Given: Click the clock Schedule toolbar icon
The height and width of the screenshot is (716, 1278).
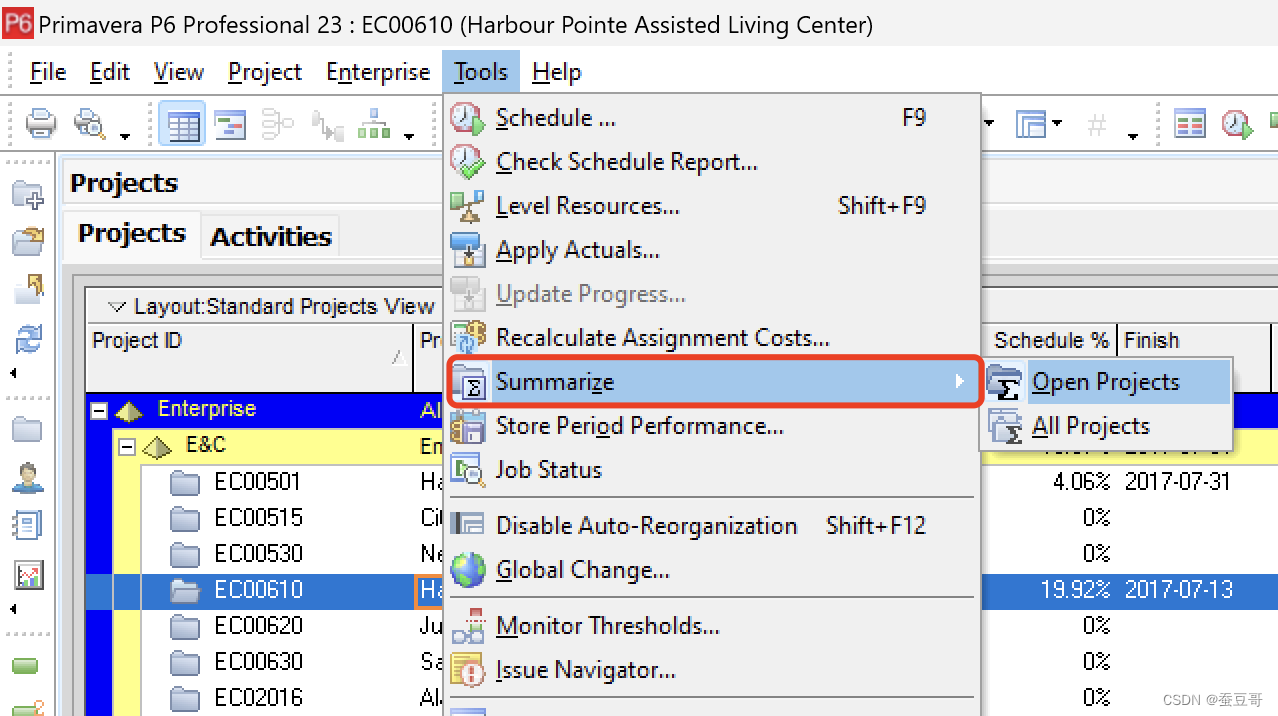Looking at the screenshot, I should 1237,124.
